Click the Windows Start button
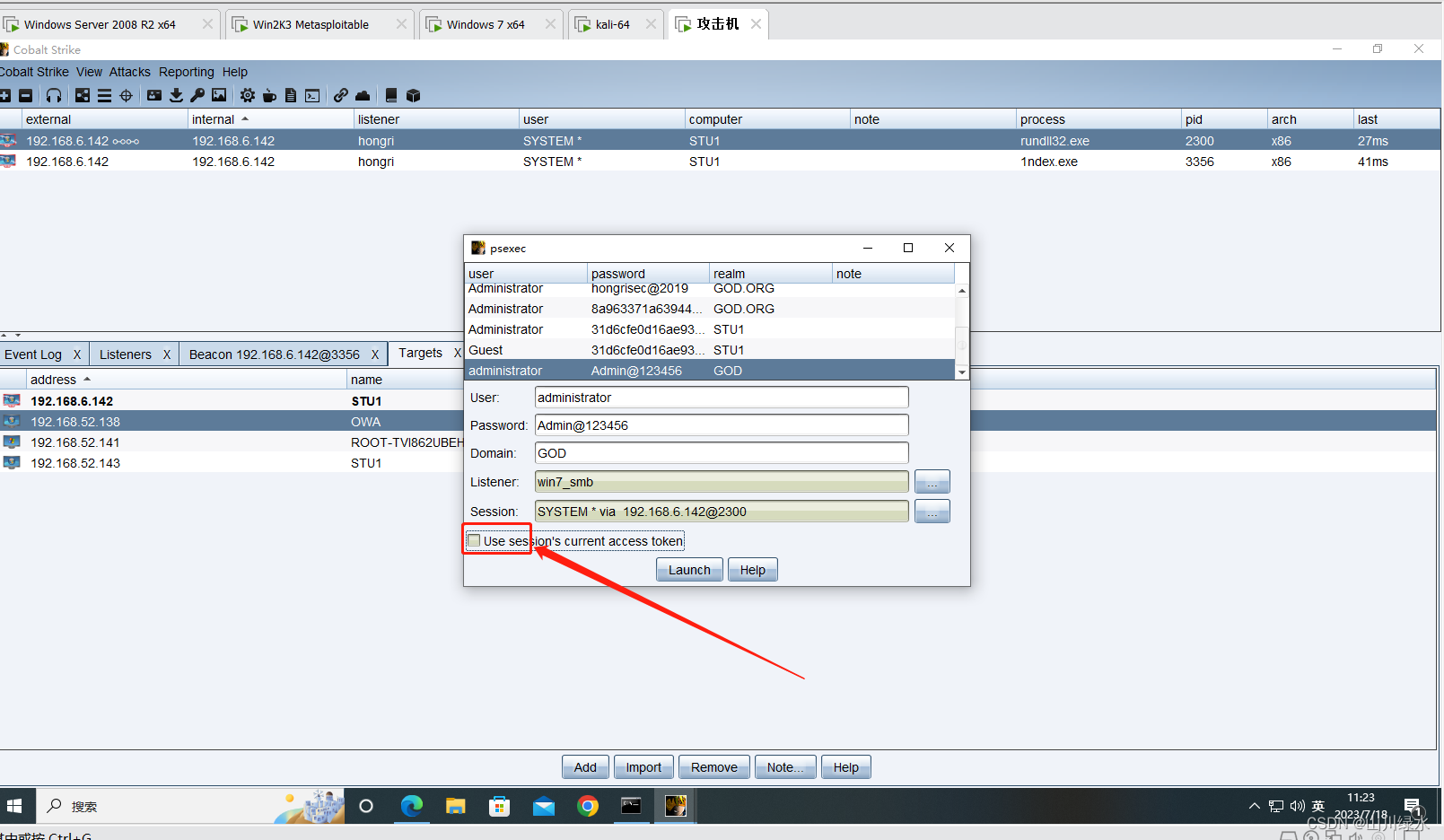The image size is (1444, 840). pyautogui.click(x=14, y=806)
